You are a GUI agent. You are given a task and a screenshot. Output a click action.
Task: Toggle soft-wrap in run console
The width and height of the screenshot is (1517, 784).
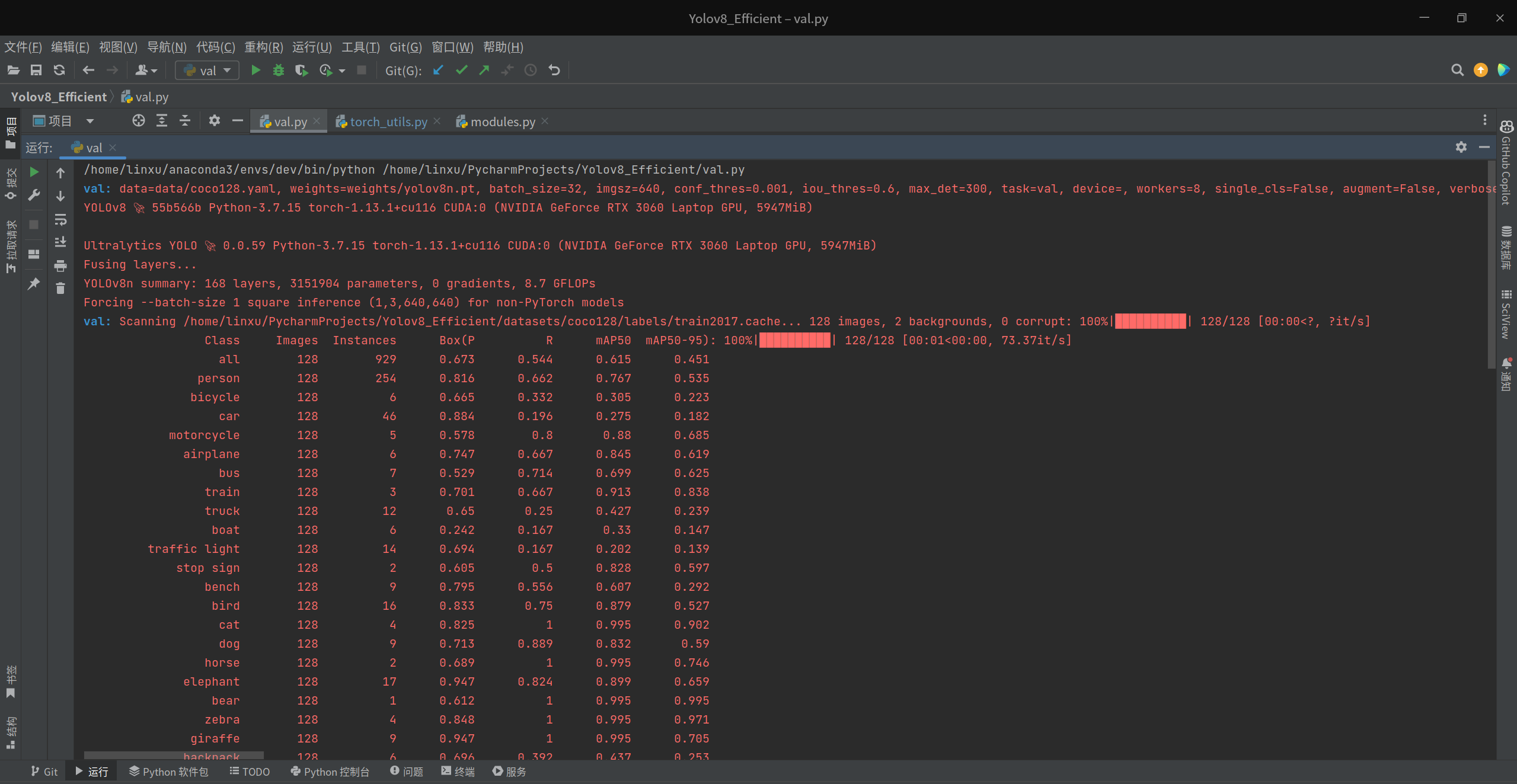click(x=60, y=220)
